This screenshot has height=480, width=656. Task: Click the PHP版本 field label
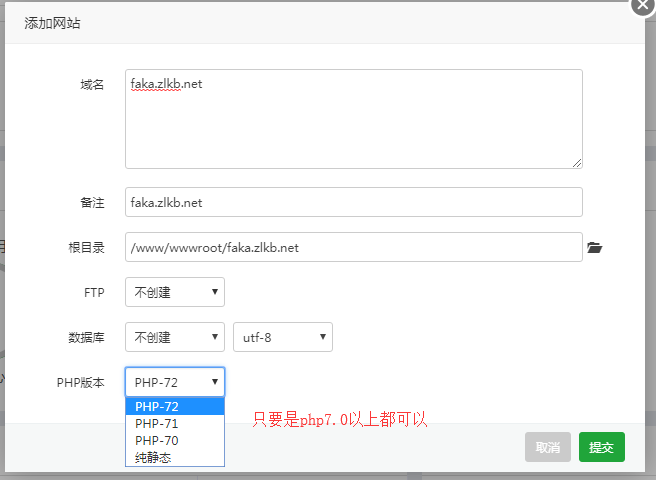[x=80, y=382]
